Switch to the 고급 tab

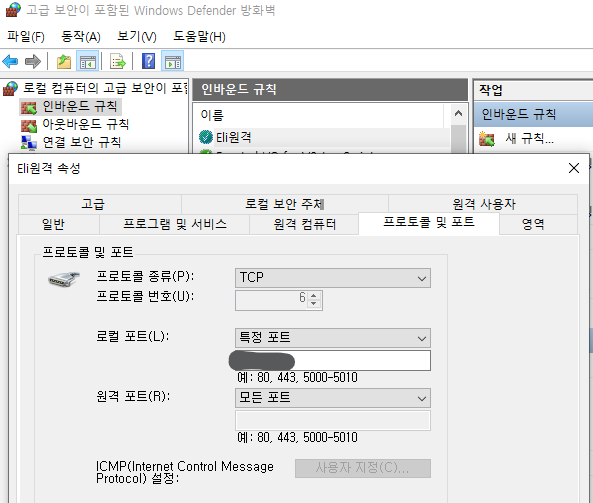(x=100, y=204)
